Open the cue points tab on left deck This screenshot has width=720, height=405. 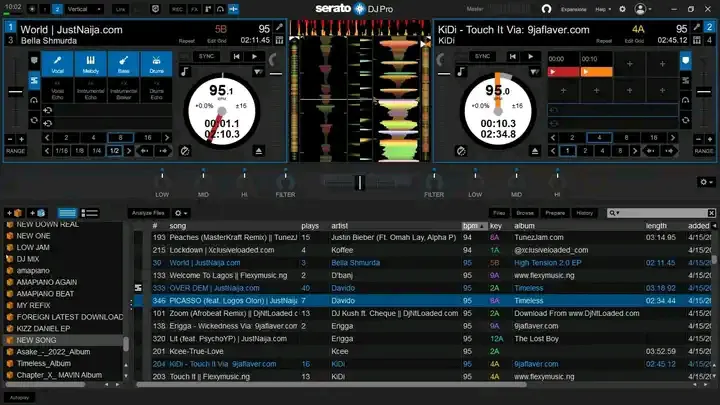pos(34,61)
